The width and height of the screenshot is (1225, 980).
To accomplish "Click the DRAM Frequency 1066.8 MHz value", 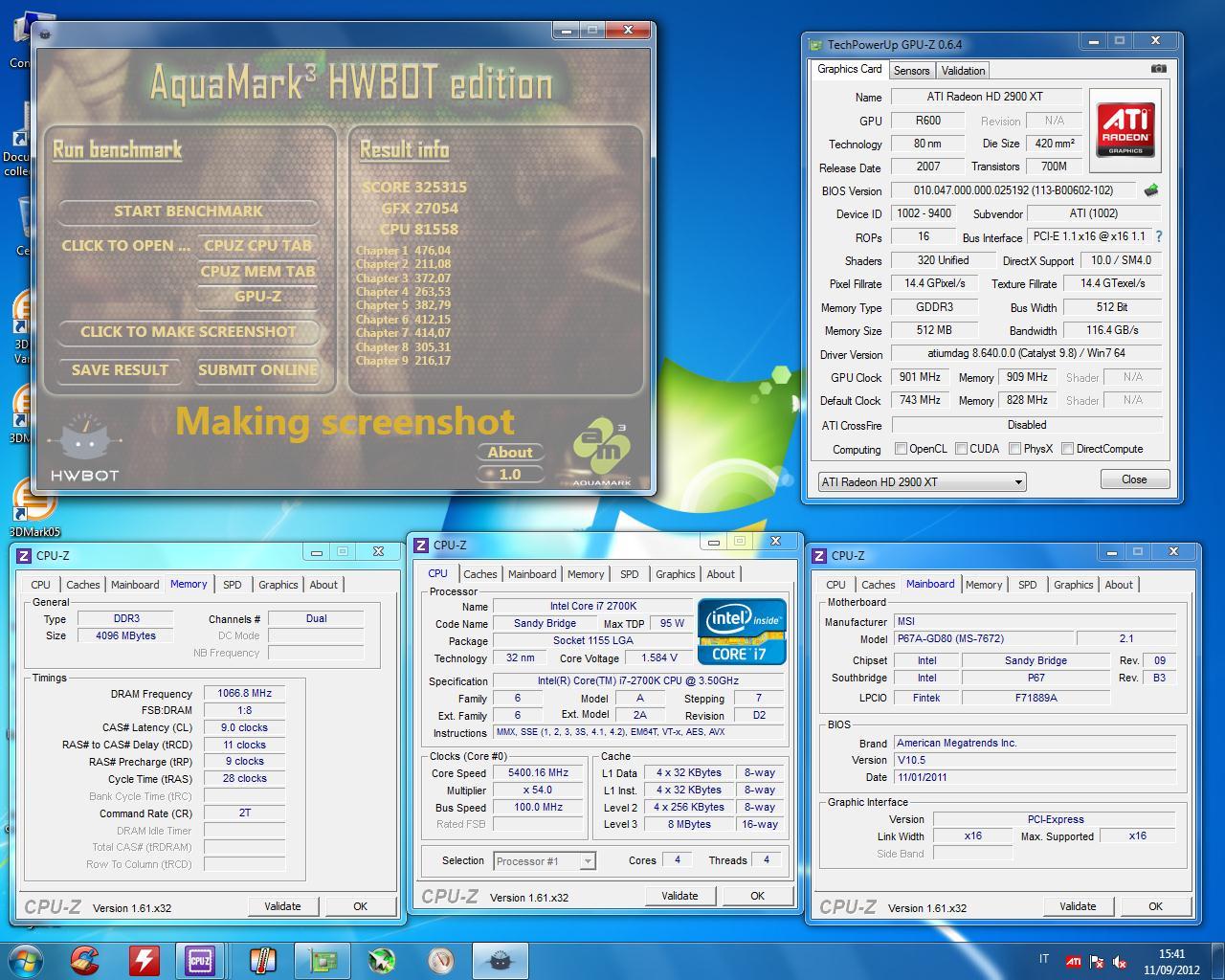I will click(244, 693).
